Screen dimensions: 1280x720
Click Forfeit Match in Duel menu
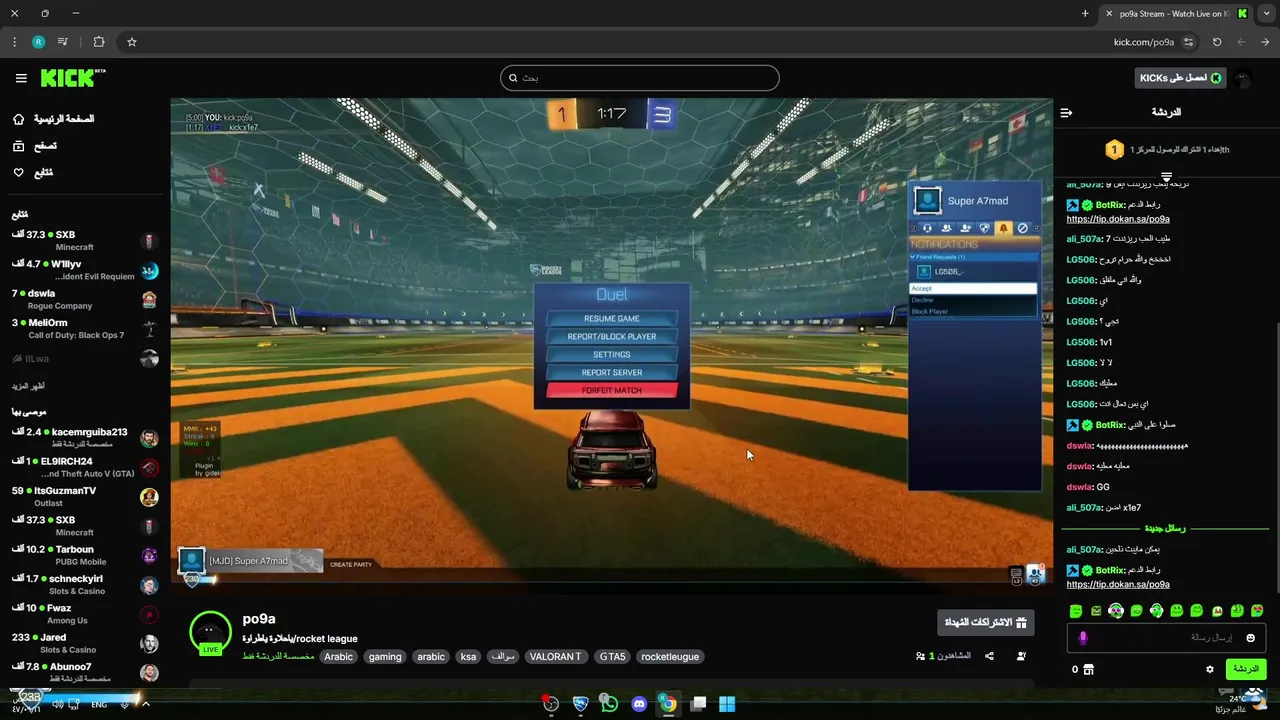click(x=612, y=390)
